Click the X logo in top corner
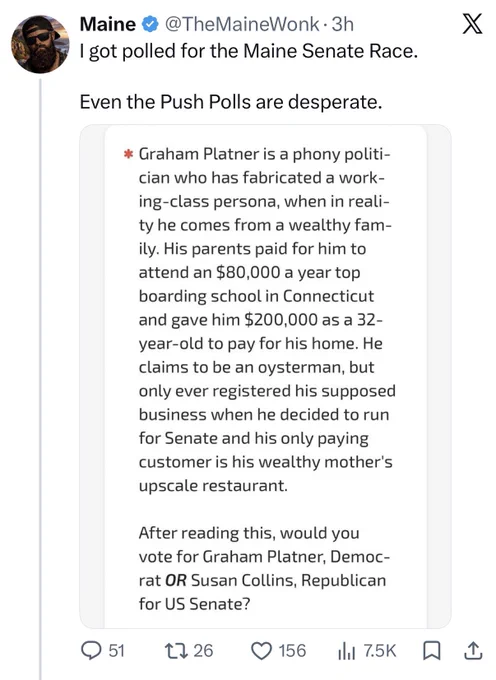This screenshot has height=680, width=496. click(472, 25)
